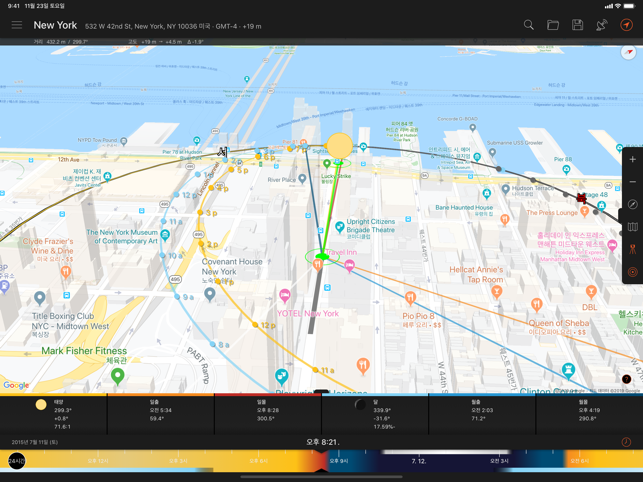Open the moon position panel
This screenshot has height=482, width=643.
375,415
